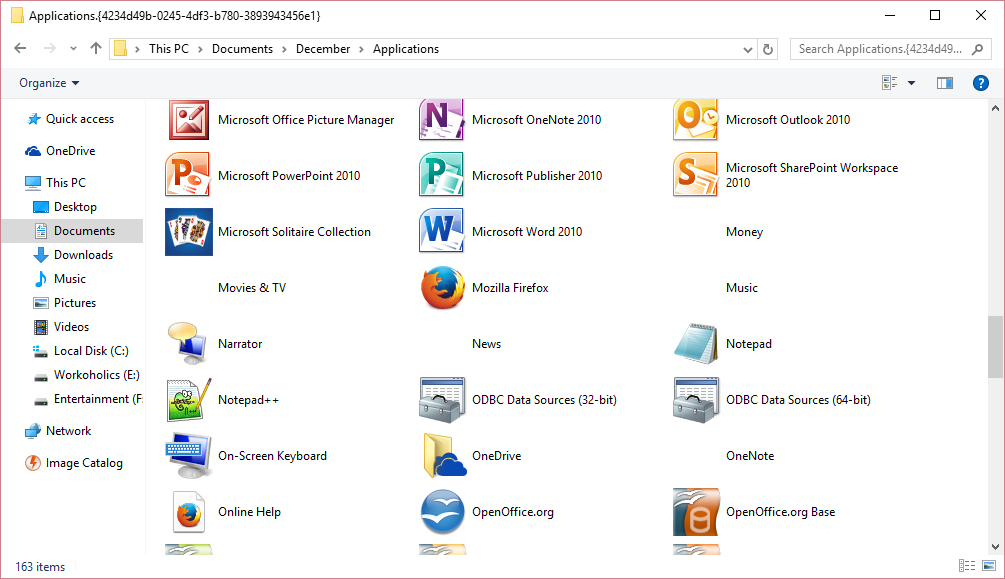Viewport: 1005px width, 579px height.
Task: Go back with the Back arrow
Action: point(21,49)
